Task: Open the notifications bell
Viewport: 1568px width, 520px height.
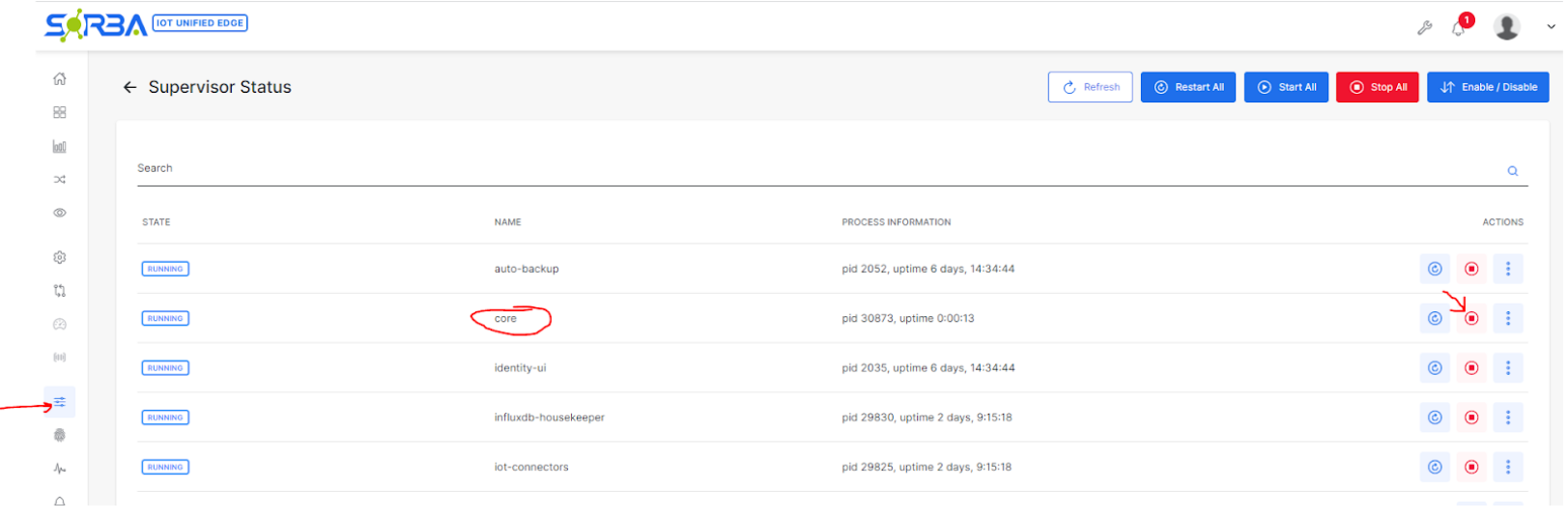Action: click(1459, 28)
